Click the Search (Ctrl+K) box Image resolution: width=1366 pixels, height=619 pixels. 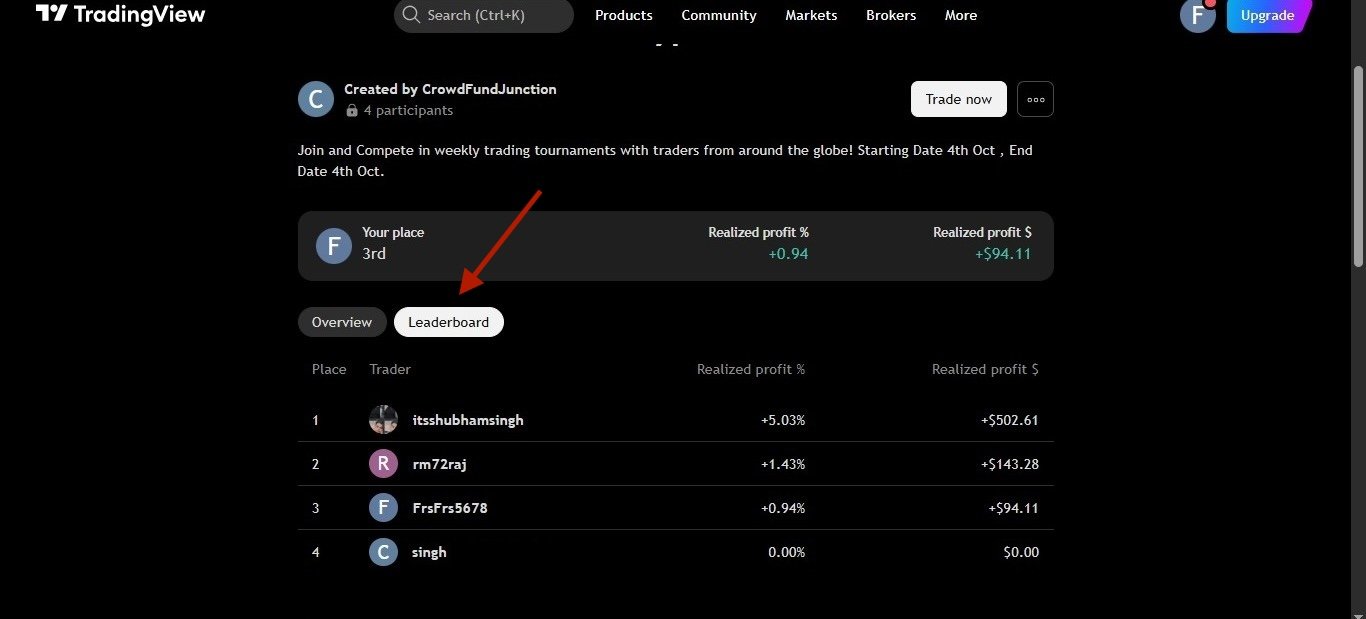click(484, 15)
